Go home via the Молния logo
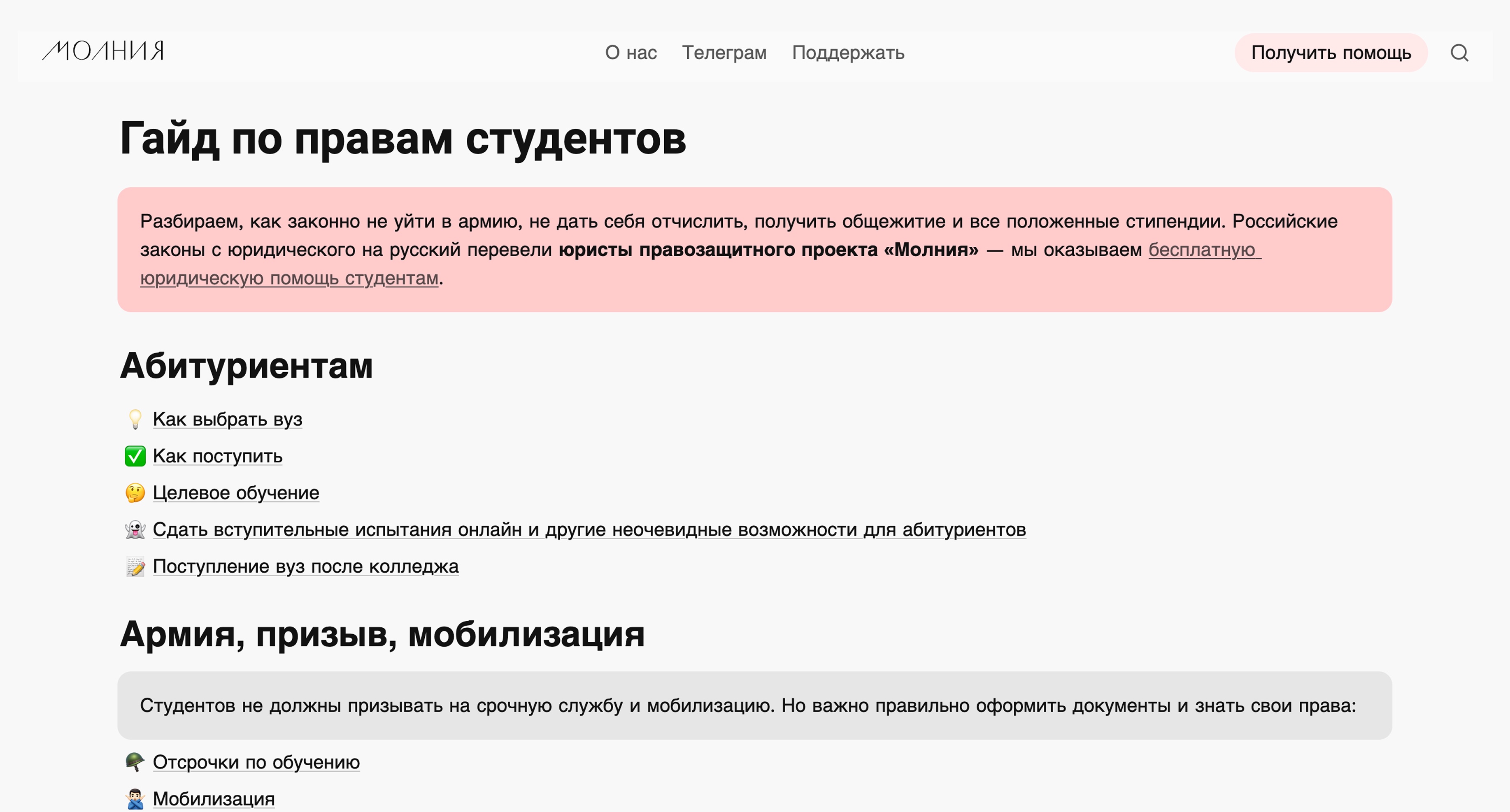1510x812 pixels. 103,51
